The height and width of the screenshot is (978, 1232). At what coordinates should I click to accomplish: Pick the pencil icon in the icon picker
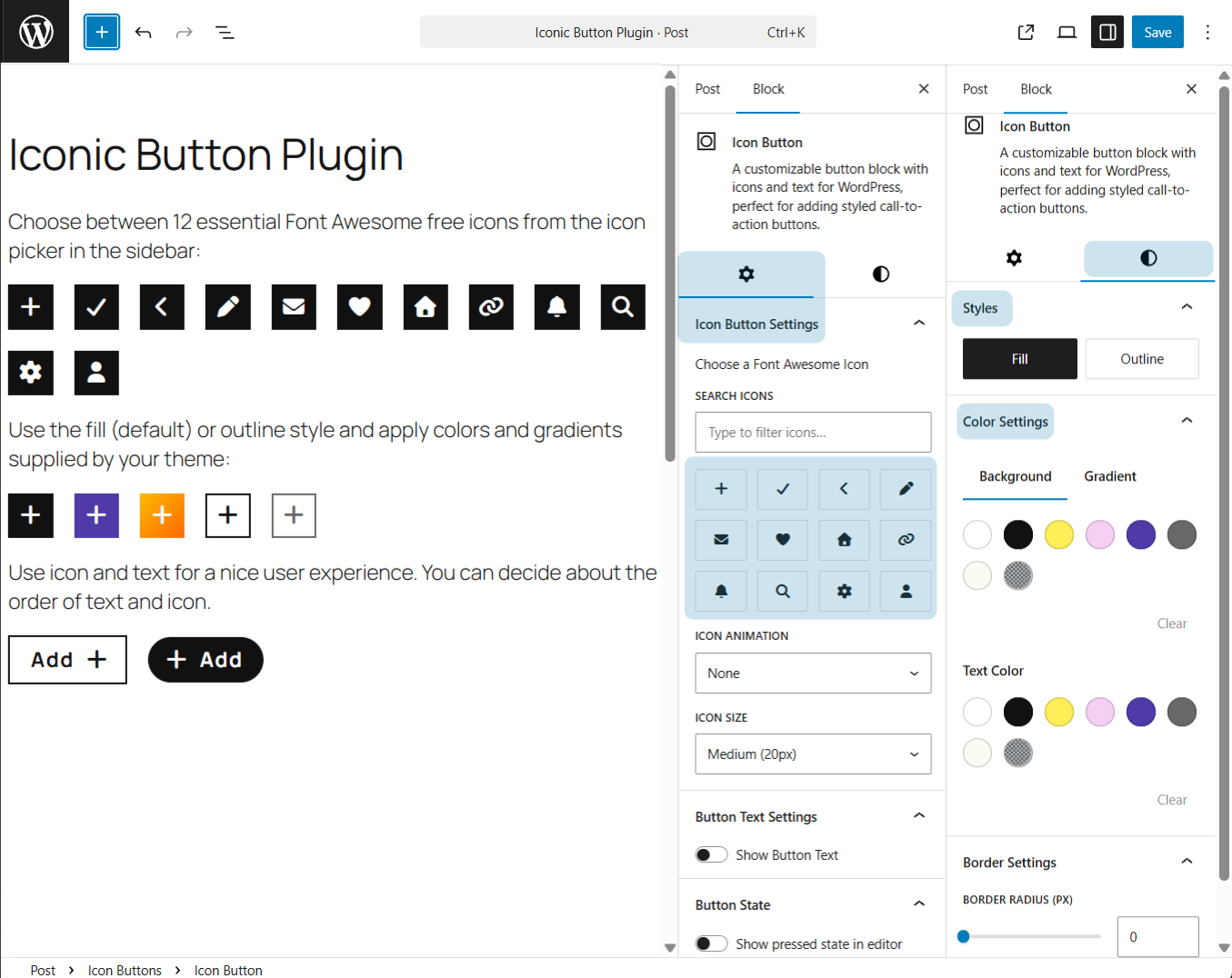coord(906,489)
